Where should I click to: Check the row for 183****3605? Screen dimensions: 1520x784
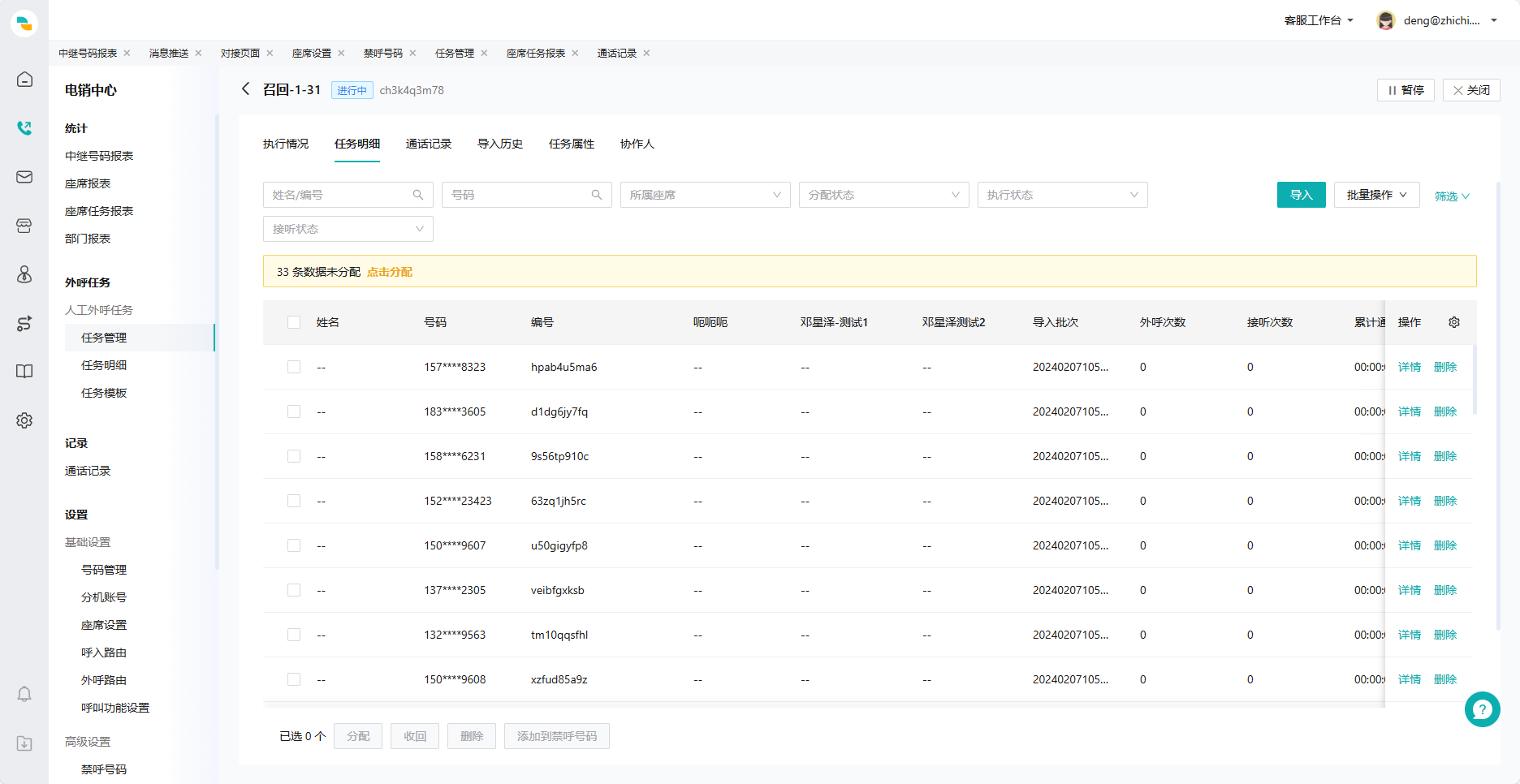click(294, 411)
